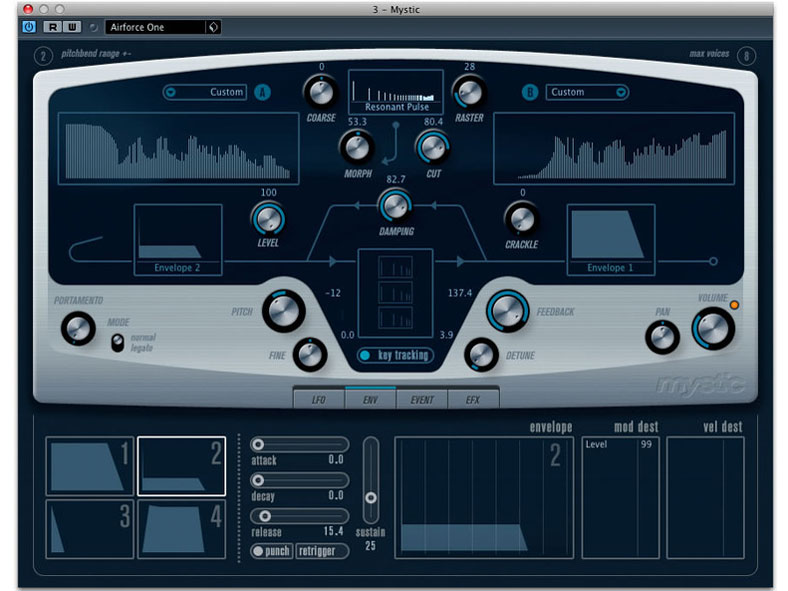
Task: Click the large envelope 2 curve display
Action: click(x=484, y=498)
